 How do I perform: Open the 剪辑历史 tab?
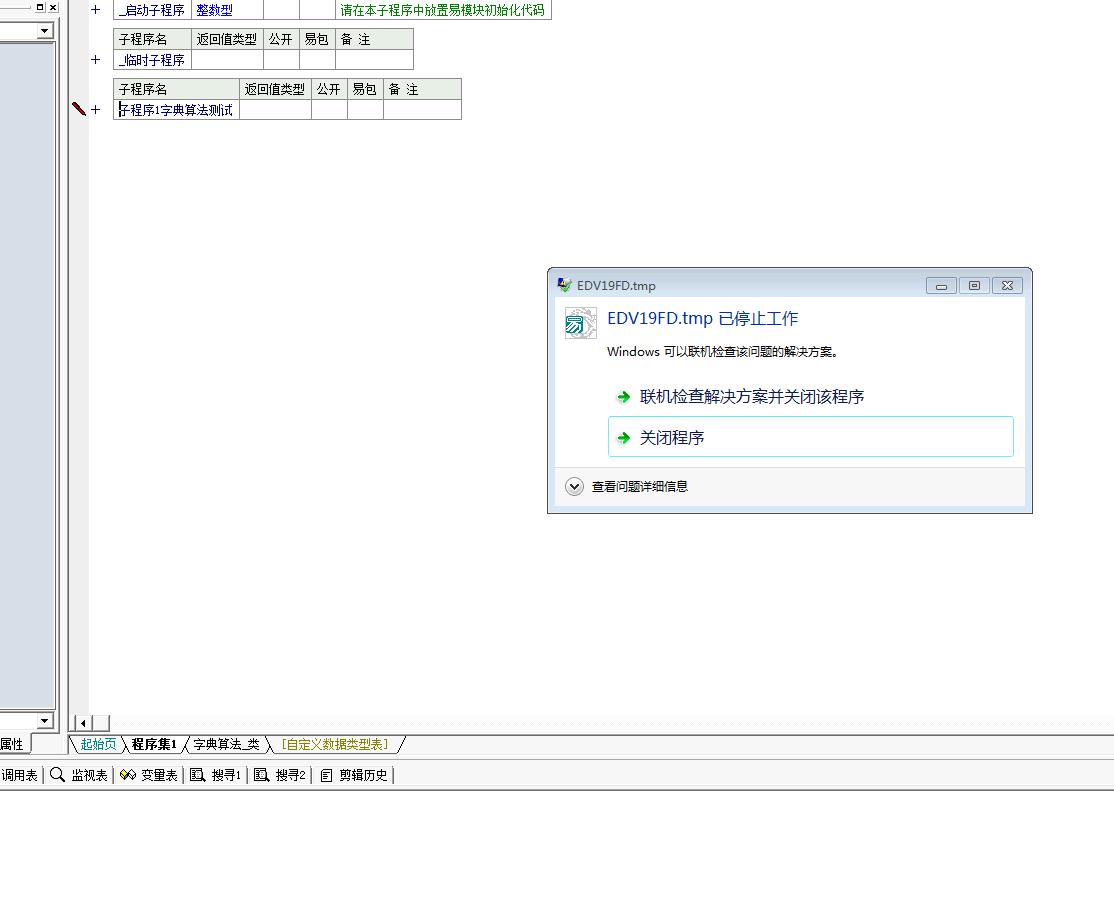(x=354, y=775)
